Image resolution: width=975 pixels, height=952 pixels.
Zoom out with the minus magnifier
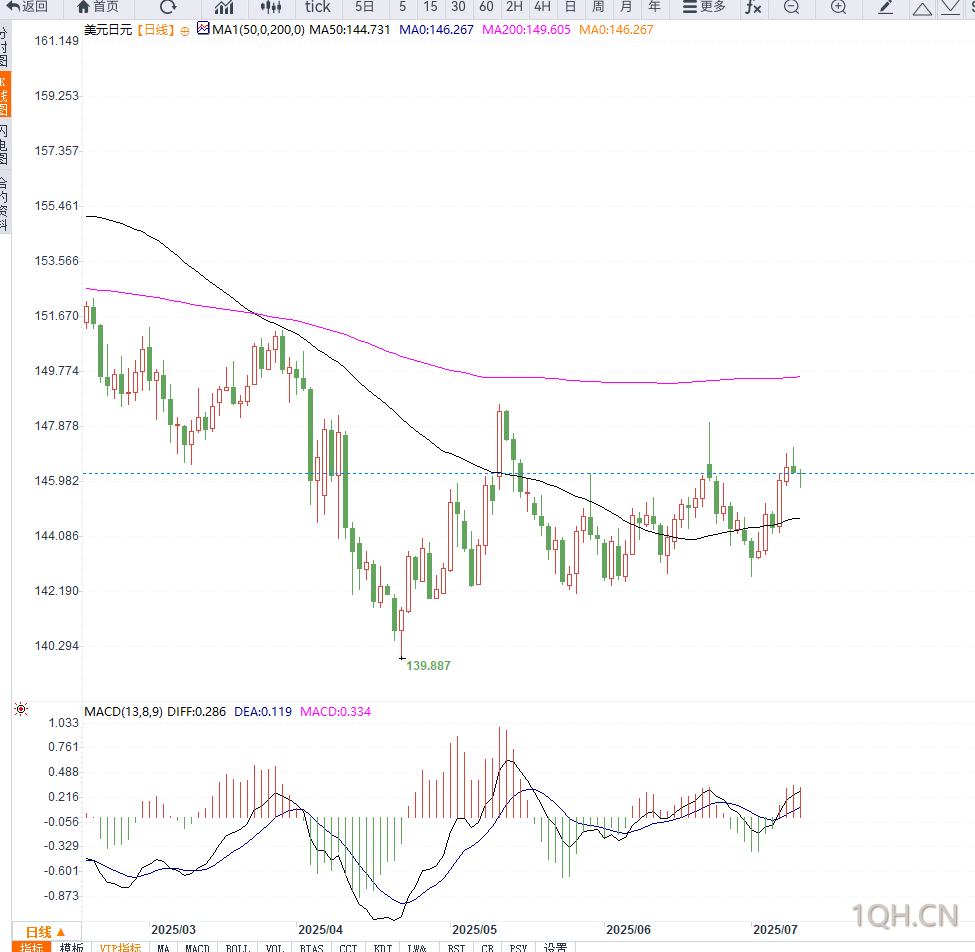pos(791,7)
